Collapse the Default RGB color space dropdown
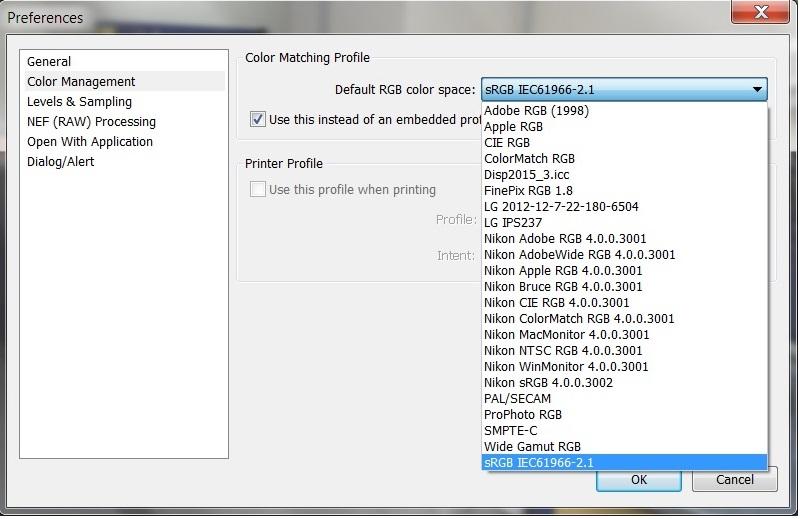Screen dimensions: 800x519 click(624, 90)
